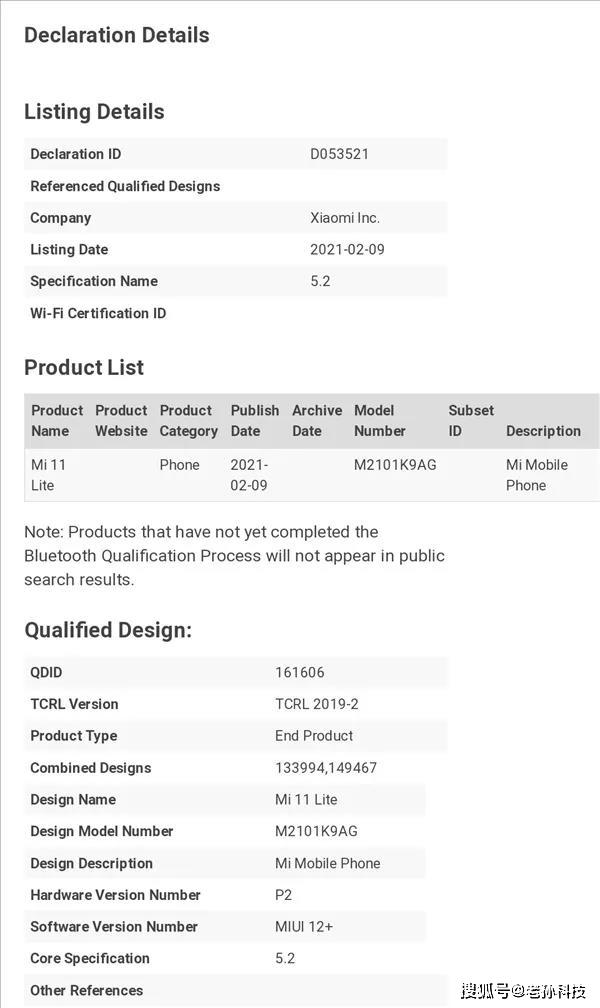Click the Hardware Version Number P2 value

(284, 895)
